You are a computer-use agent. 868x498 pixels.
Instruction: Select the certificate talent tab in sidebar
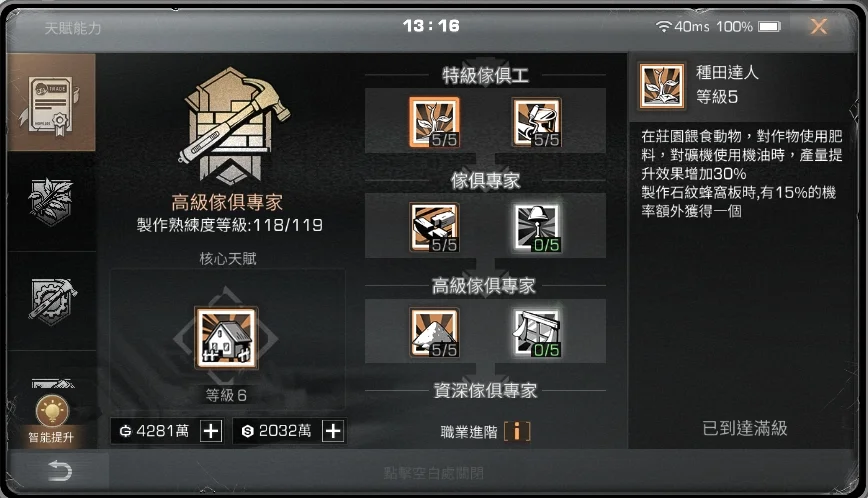pos(51,103)
